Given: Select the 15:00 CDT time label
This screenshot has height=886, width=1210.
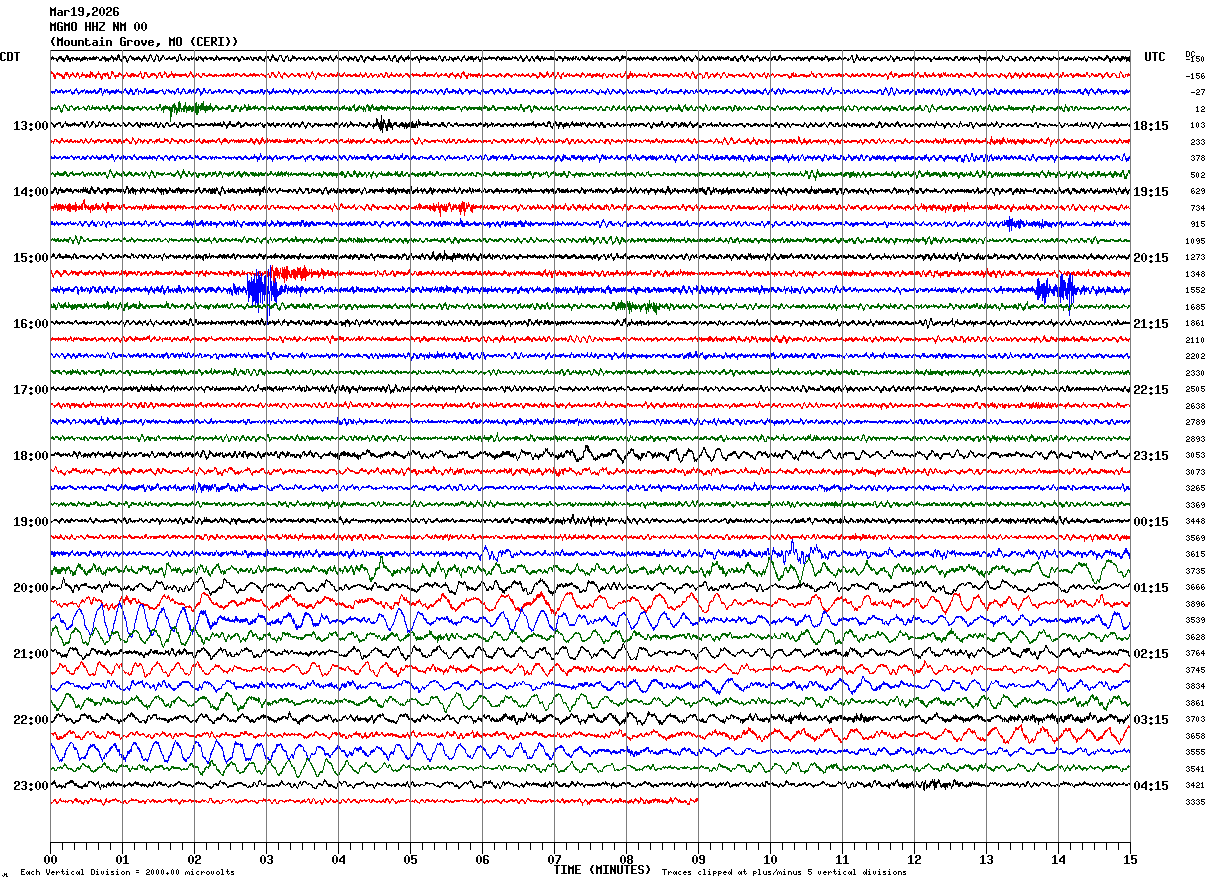Looking at the screenshot, I should (30, 258).
